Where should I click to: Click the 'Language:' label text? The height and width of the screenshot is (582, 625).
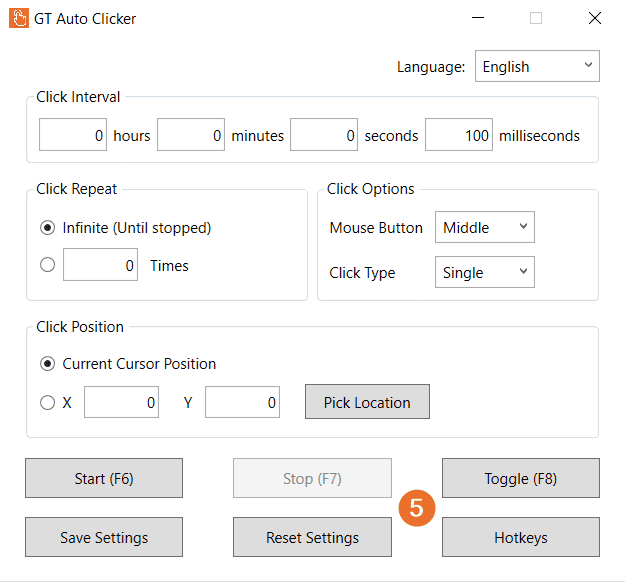pyautogui.click(x=431, y=67)
